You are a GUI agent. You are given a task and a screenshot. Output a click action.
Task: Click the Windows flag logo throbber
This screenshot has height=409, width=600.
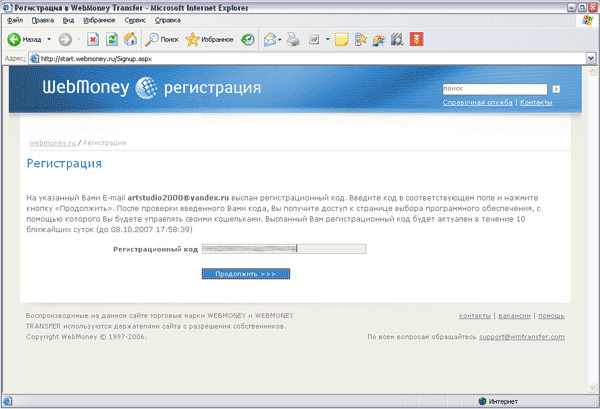[587, 20]
